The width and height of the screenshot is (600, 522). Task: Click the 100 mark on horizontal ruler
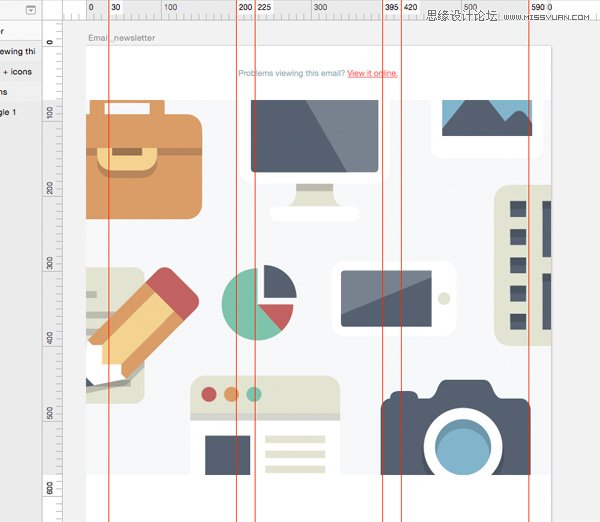tap(170, 7)
